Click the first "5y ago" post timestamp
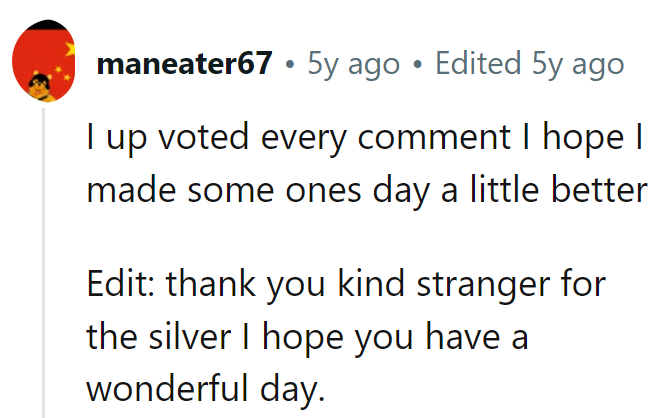This screenshot has width=670, height=418. (354, 64)
